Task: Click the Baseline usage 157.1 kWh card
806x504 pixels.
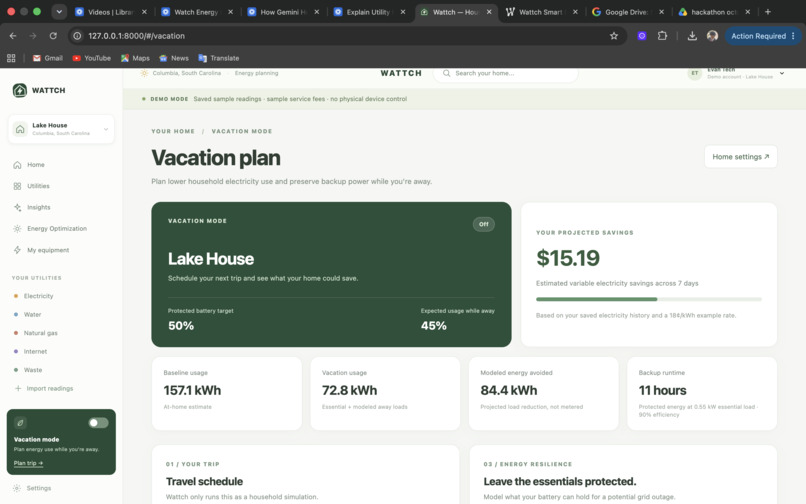Action: click(x=227, y=393)
